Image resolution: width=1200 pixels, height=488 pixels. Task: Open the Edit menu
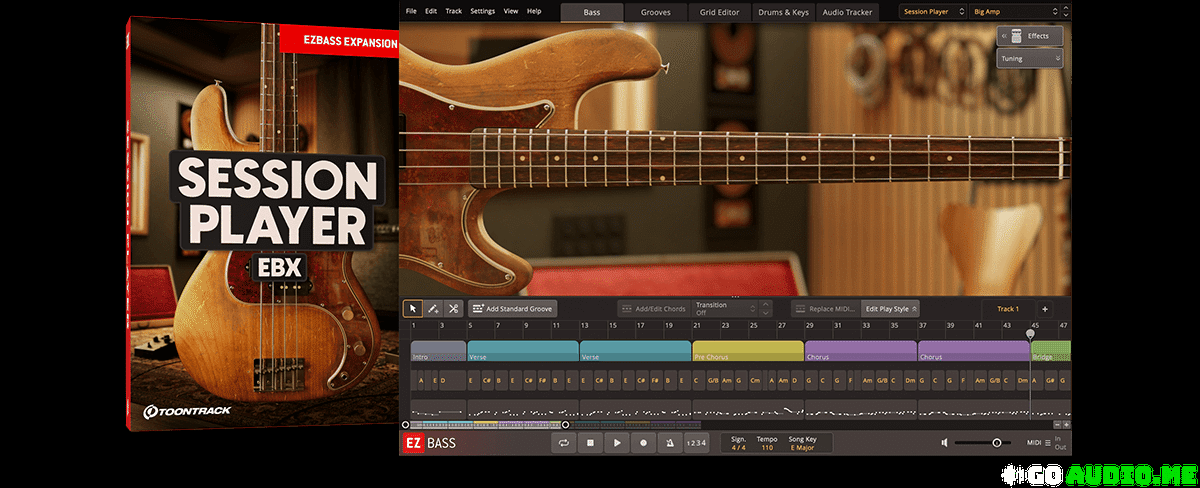click(x=431, y=11)
